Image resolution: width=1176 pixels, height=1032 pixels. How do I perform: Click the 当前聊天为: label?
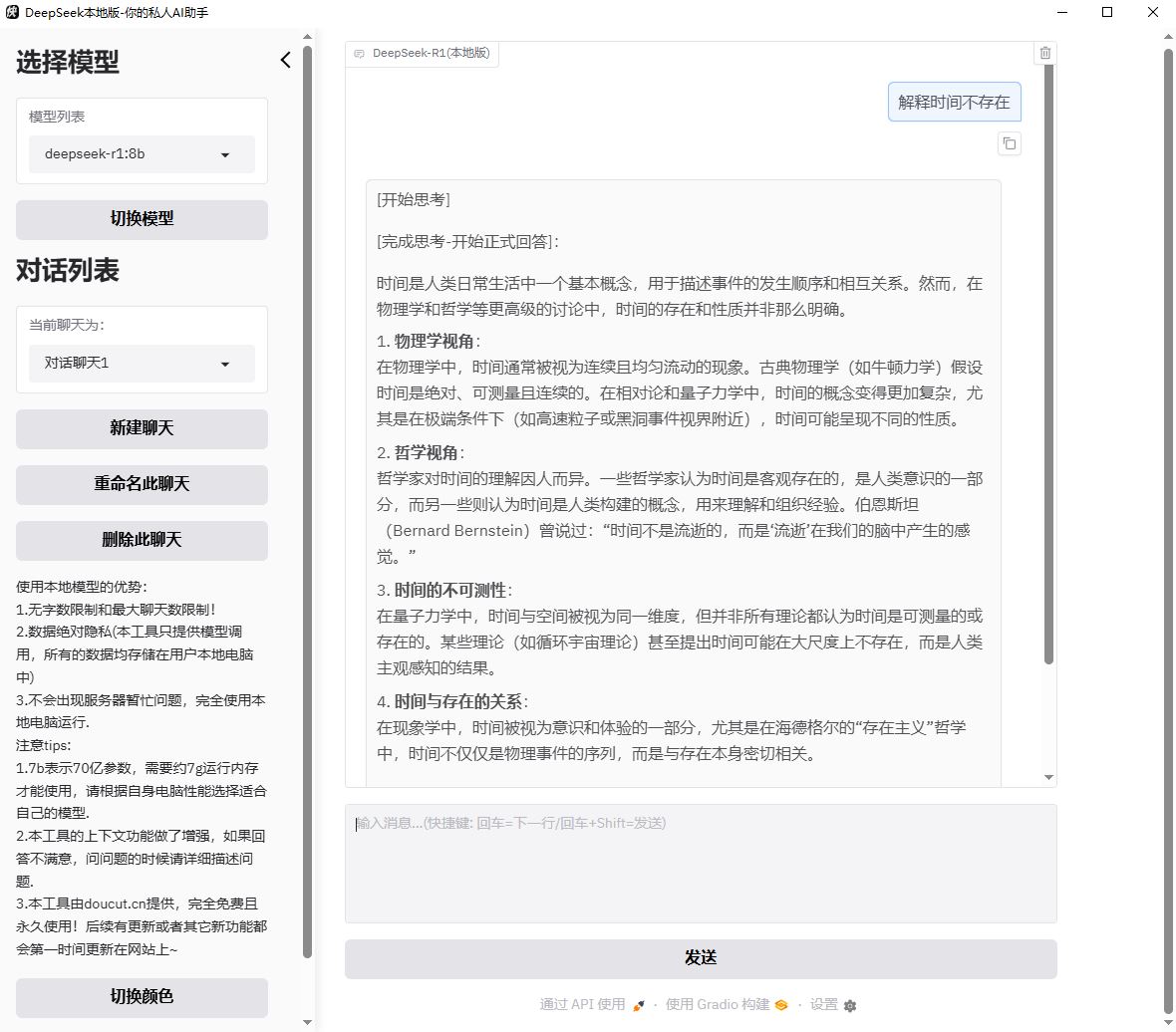click(67, 326)
